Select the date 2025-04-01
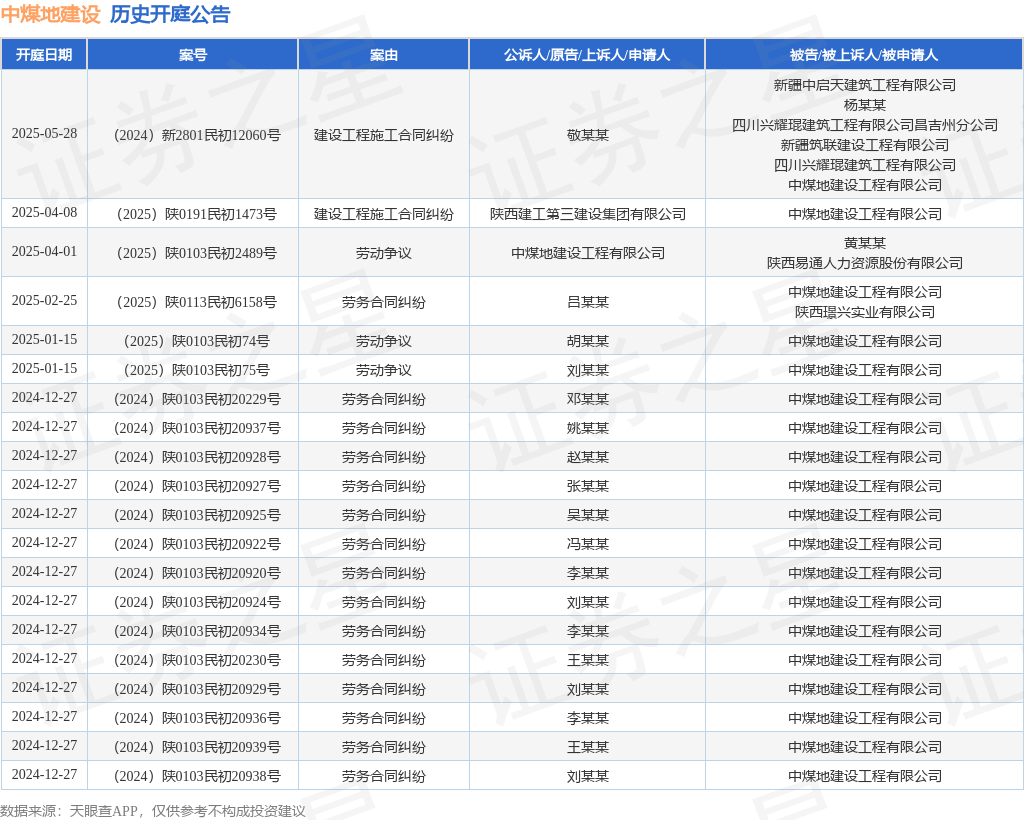The height and width of the screenshot is (820, 1024). pos(44,251)
